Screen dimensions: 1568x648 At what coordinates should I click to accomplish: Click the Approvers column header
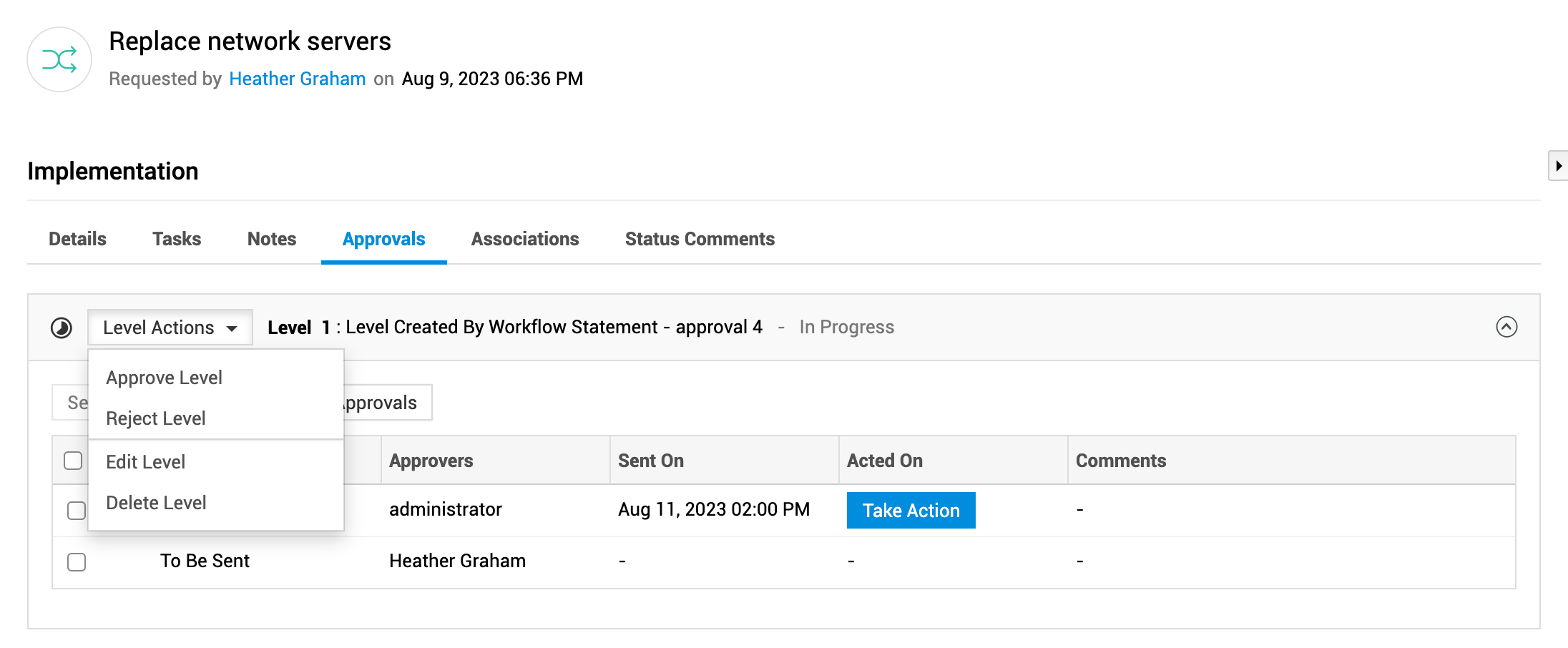pyautogui.click(x=431, y=461)
